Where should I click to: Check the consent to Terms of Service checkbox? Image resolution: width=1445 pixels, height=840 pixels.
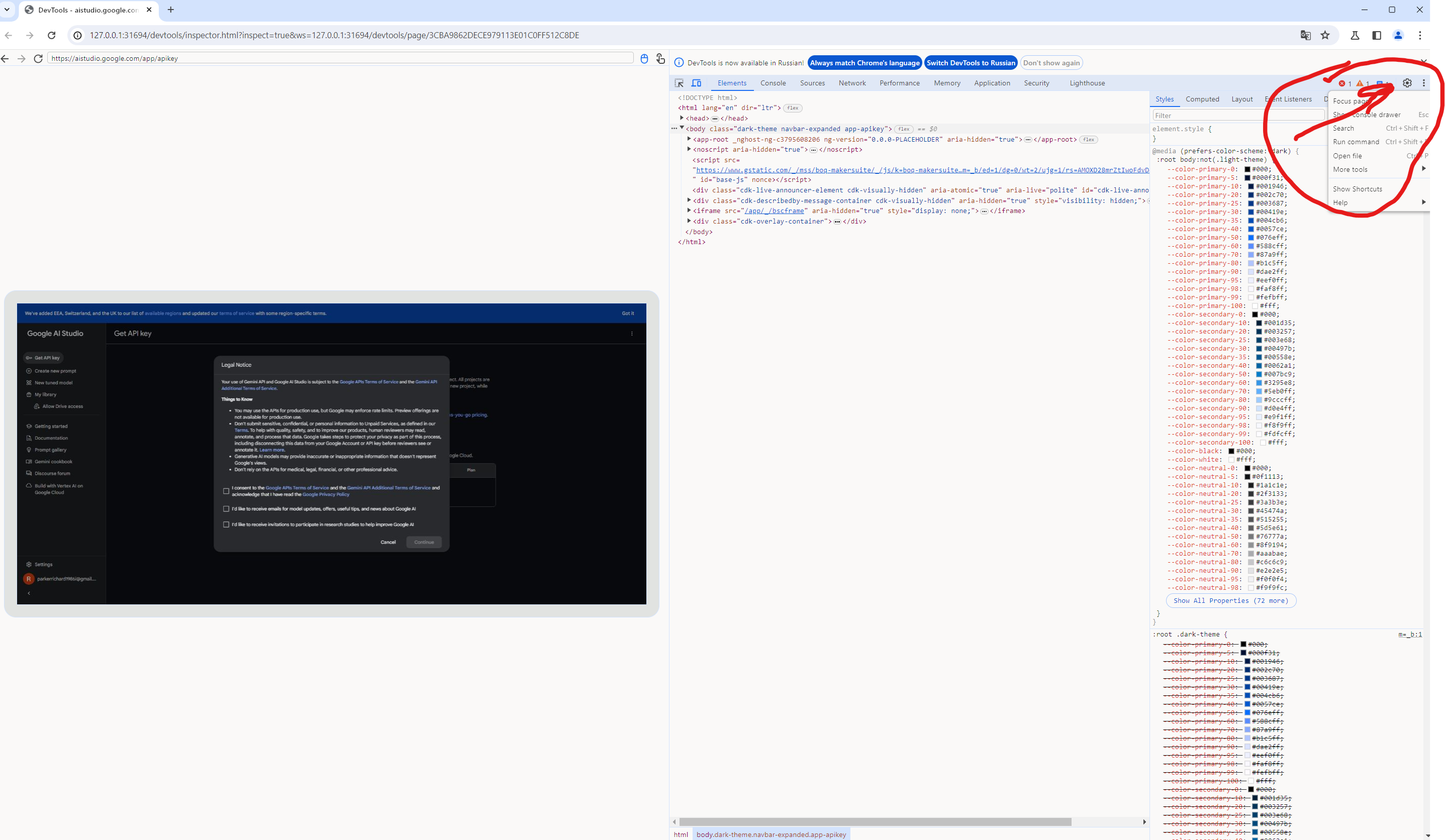[226, 491]
